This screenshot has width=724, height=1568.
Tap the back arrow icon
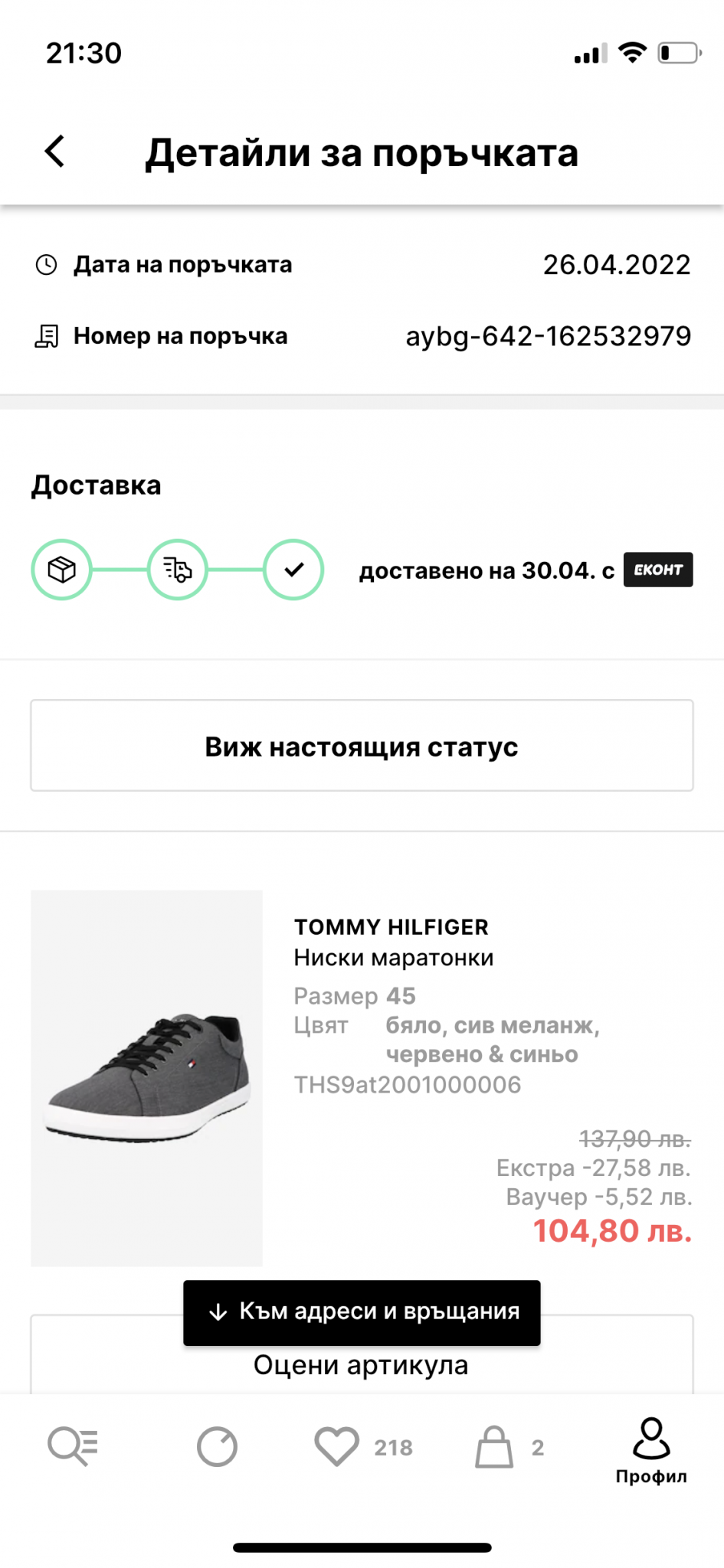tap(55, 152)
